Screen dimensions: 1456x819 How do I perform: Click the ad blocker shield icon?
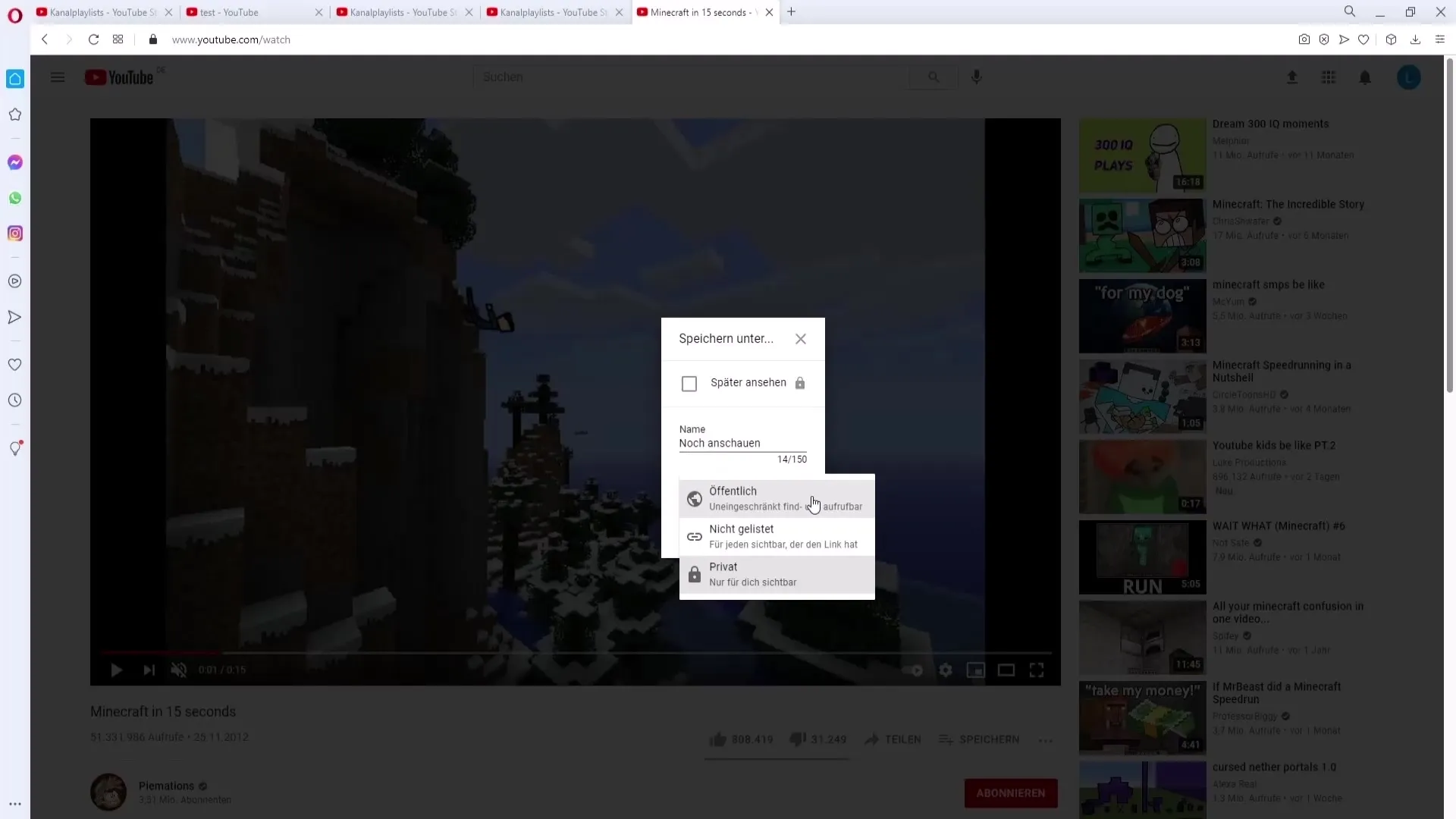pyautogui.click(x=1324, y=39)
